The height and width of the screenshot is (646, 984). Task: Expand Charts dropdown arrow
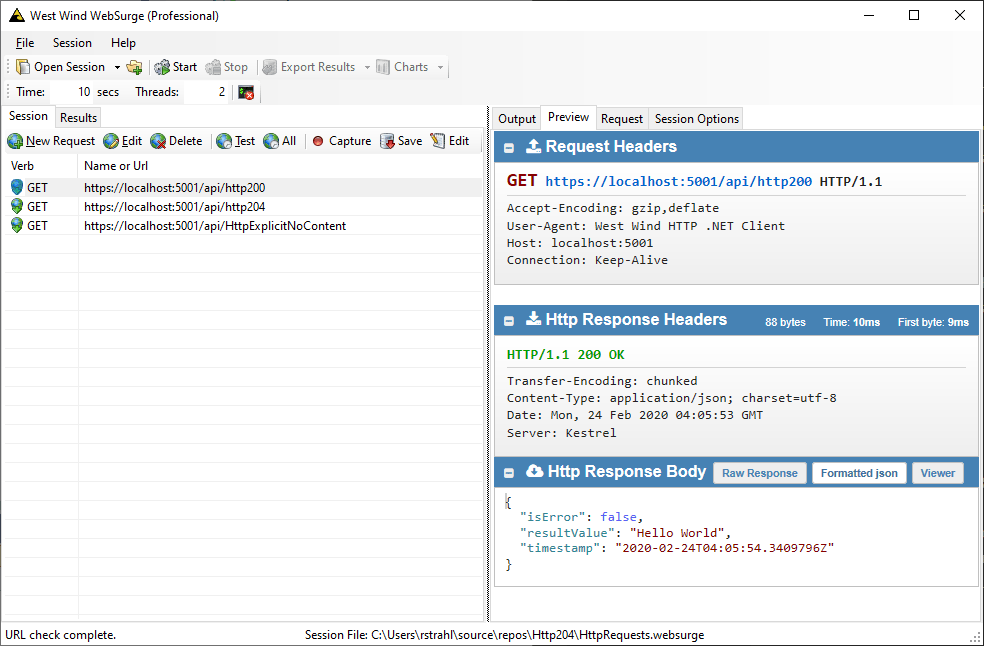pos(441,67)
